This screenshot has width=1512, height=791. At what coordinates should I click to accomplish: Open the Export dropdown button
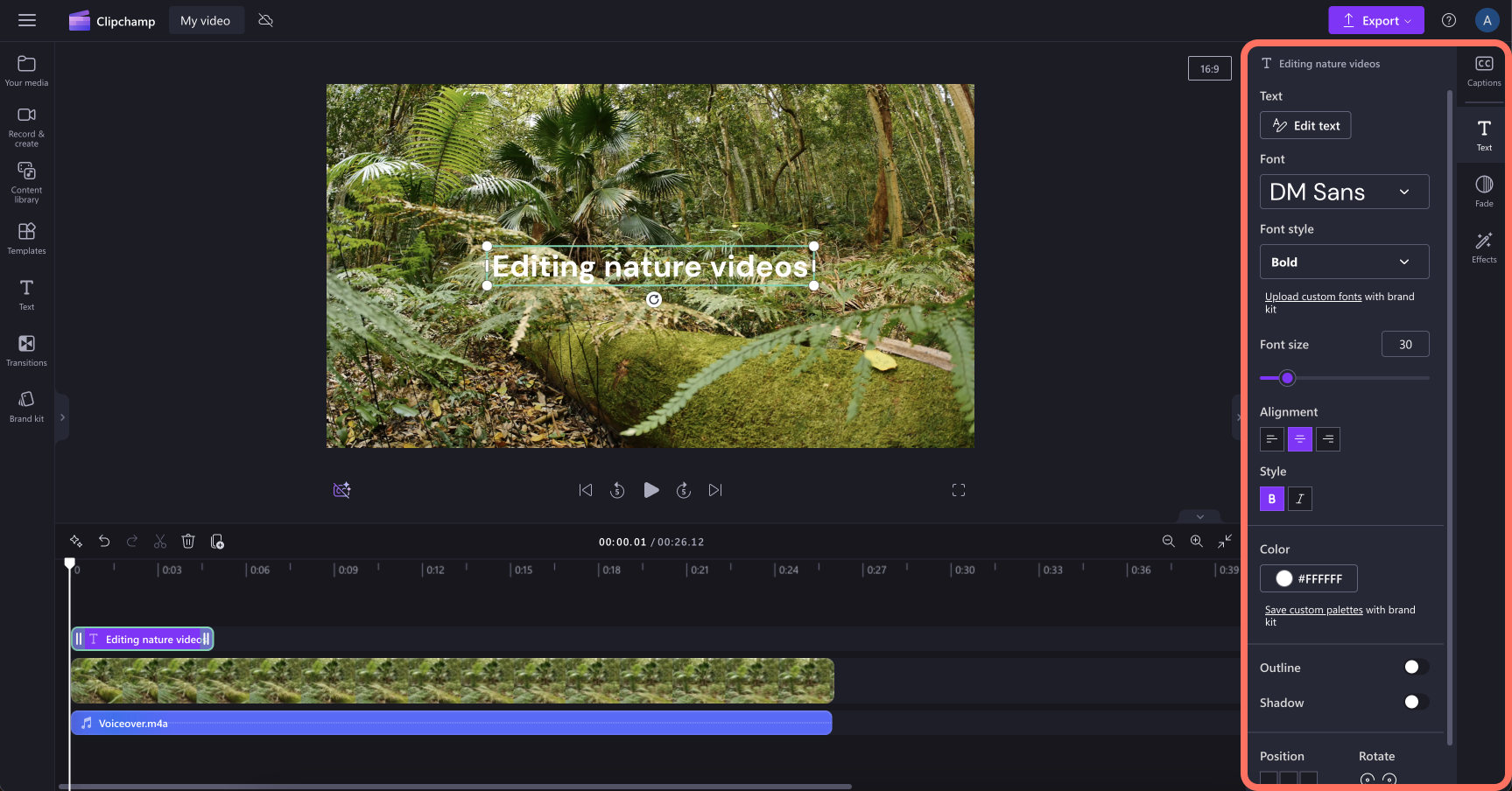click(1376, 20)
